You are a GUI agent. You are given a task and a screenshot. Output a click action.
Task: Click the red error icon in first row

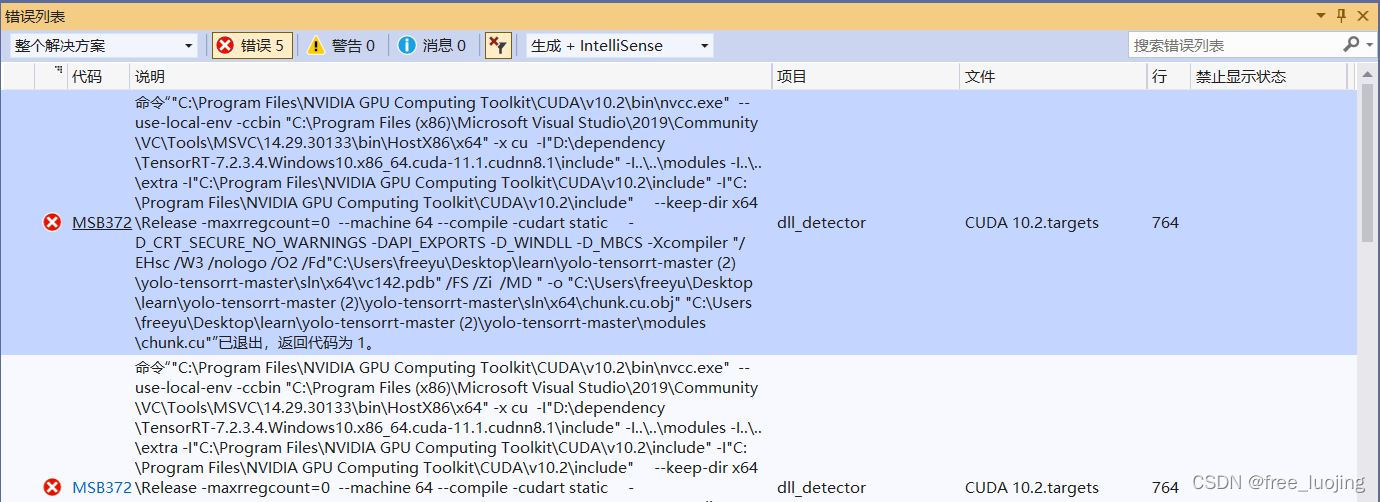click(52, 222)
